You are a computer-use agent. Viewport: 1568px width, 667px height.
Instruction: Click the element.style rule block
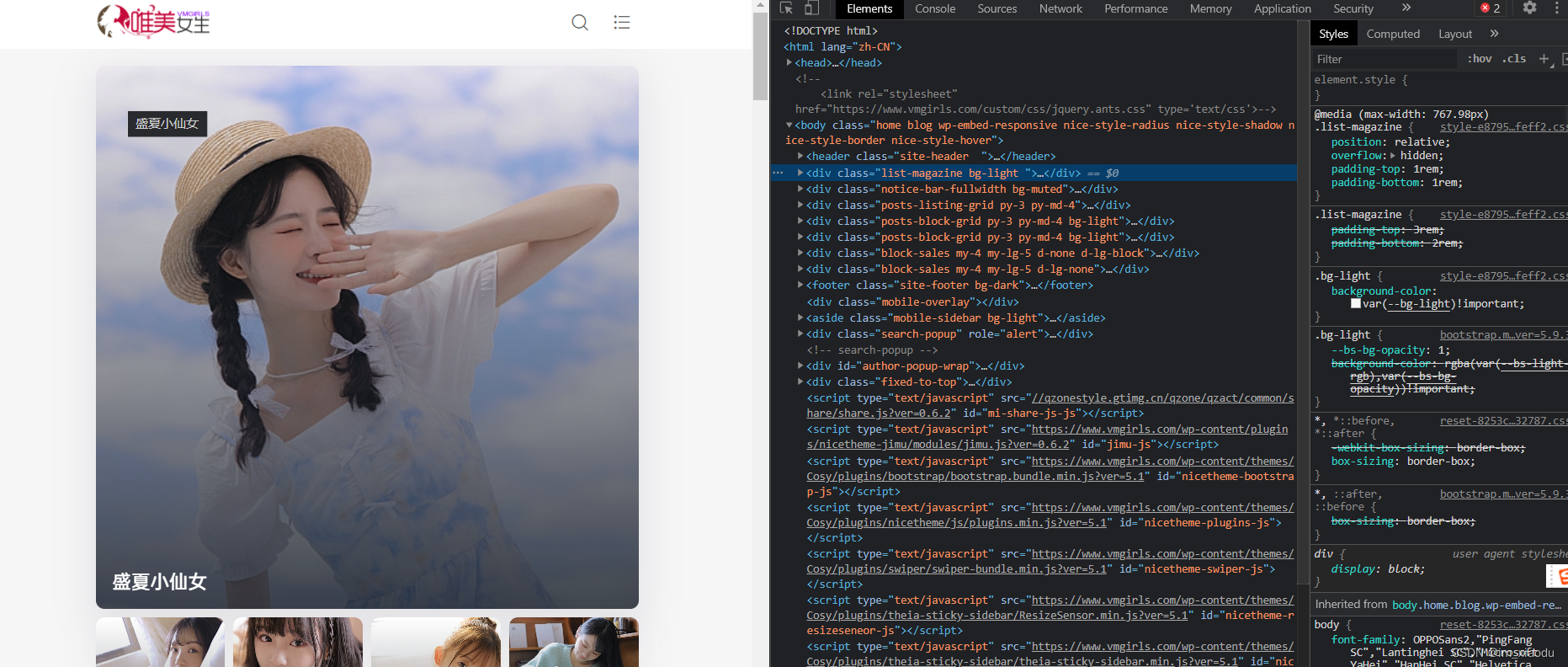pyautogui.click(x=1439, y=87)
